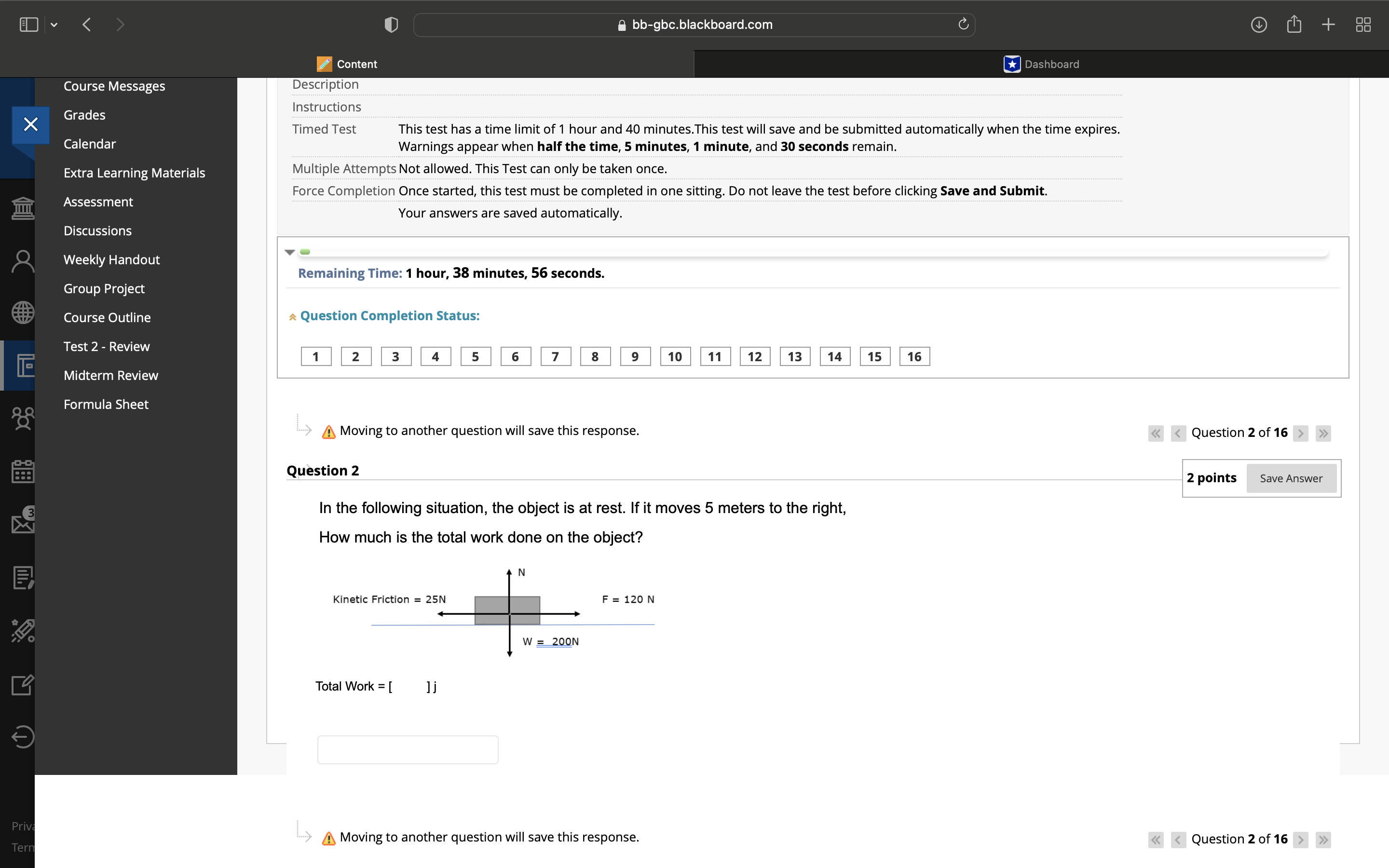Open the Formula Sheet menu item

point(106,404)
